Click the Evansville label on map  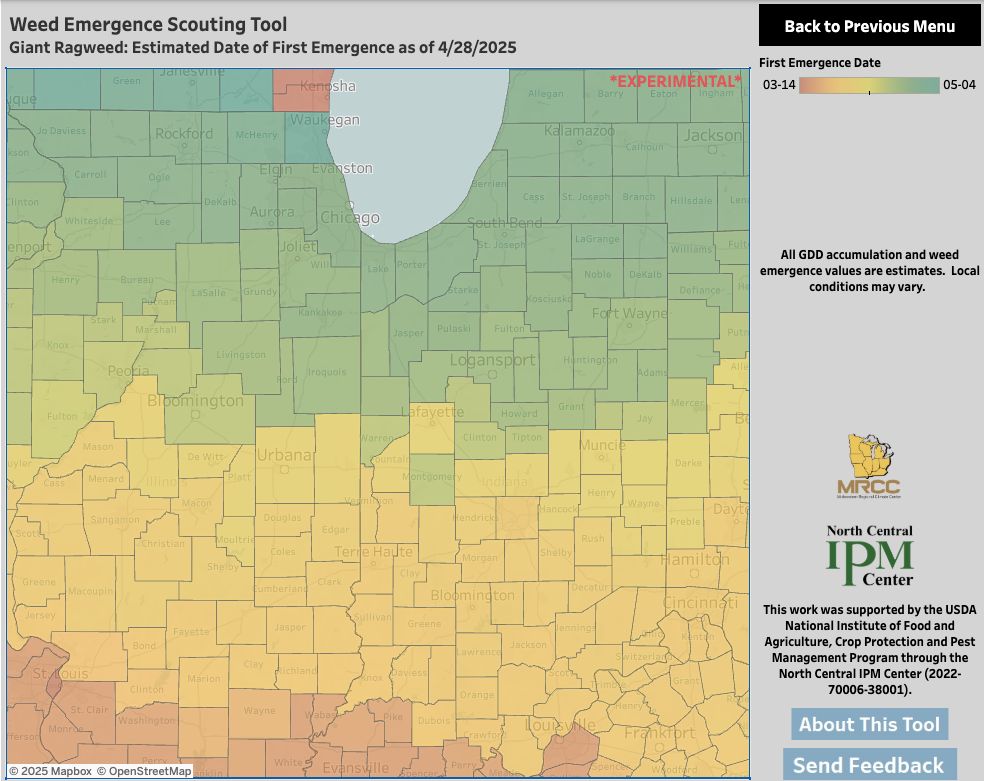point(356,768)
